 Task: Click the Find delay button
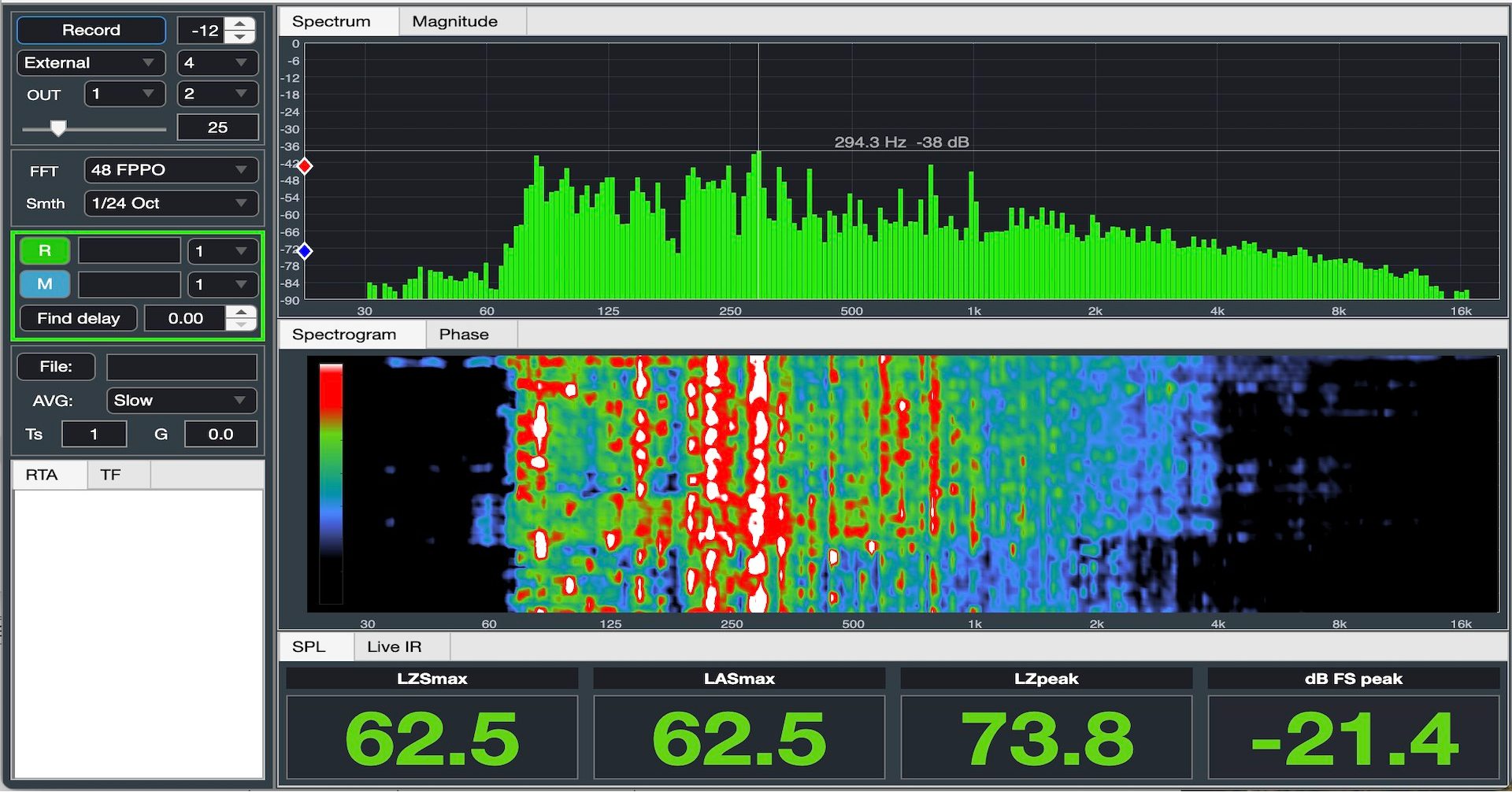[x=79, y=318]
